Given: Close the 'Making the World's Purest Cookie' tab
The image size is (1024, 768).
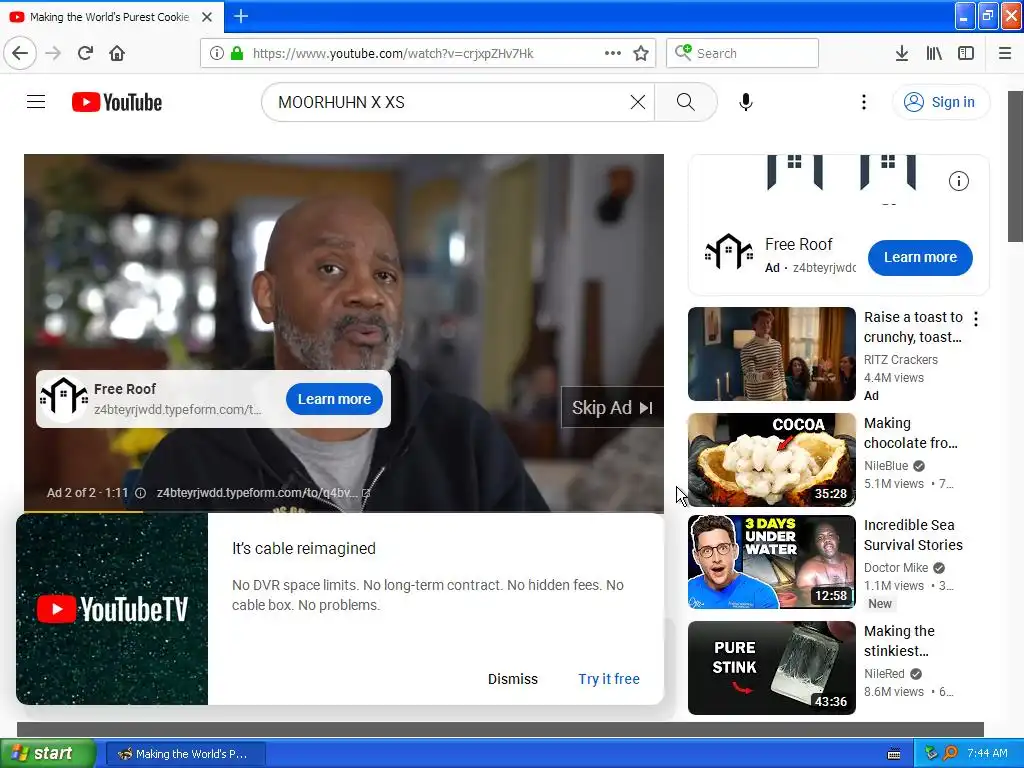Looking at the screenshot, I should click(x=207, y=17).
